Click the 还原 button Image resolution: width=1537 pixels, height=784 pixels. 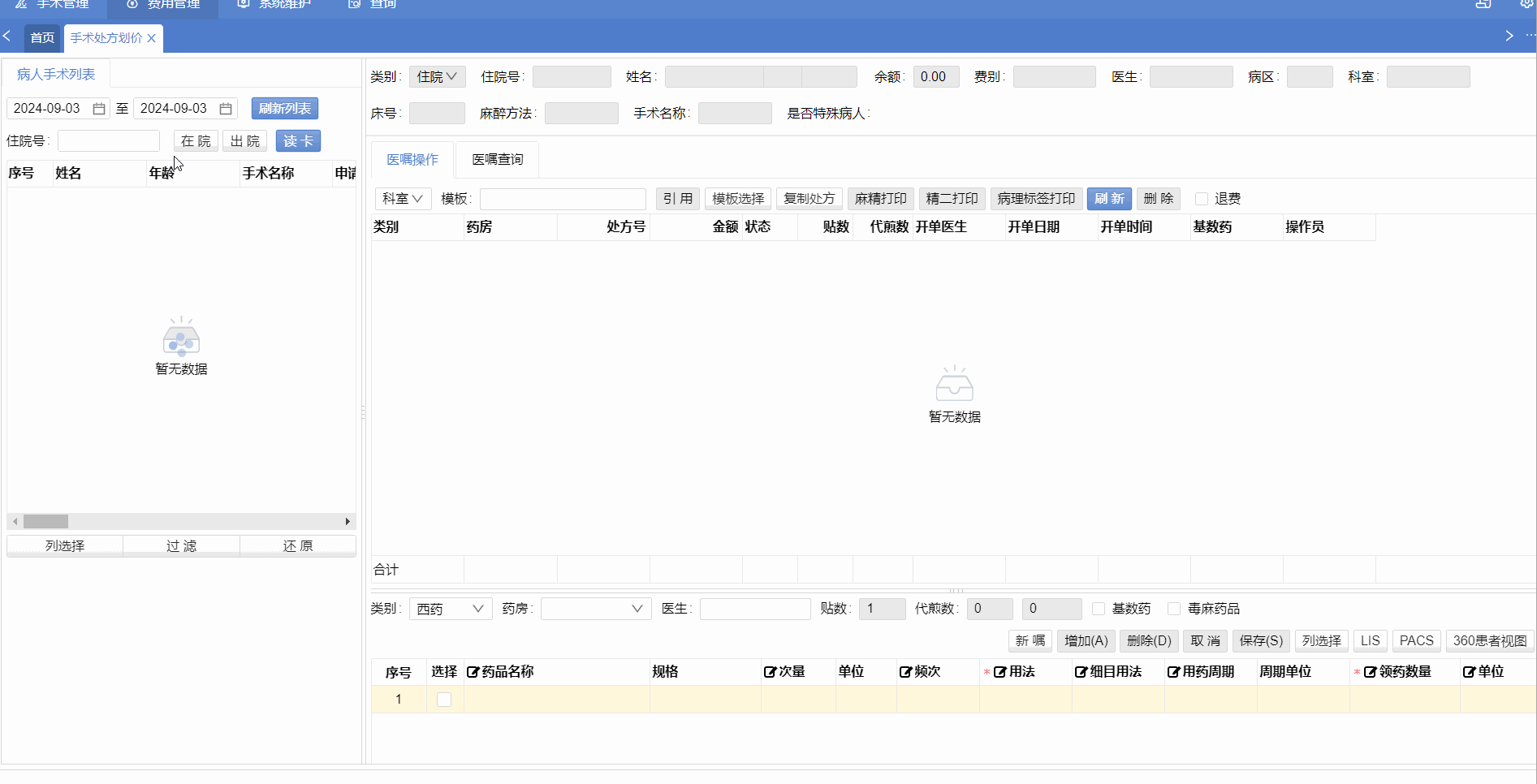pyautogui.click(x=298, y=546)
